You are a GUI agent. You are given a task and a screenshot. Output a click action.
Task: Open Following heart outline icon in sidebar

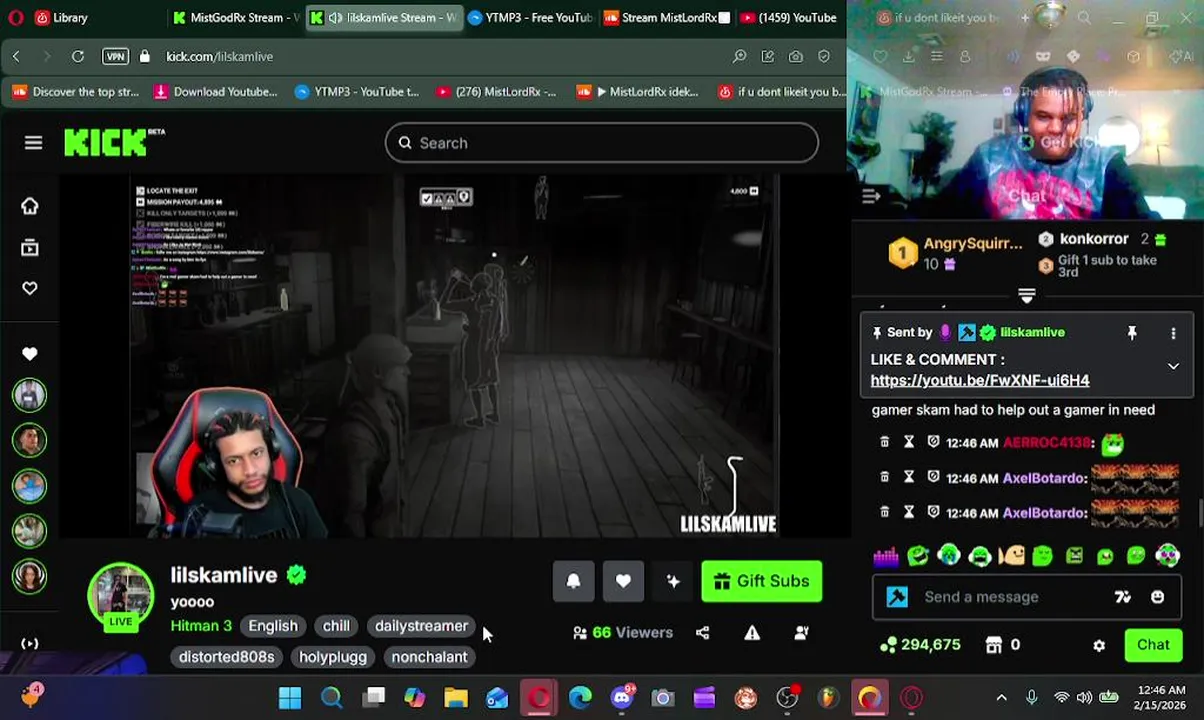click(30, 288)
